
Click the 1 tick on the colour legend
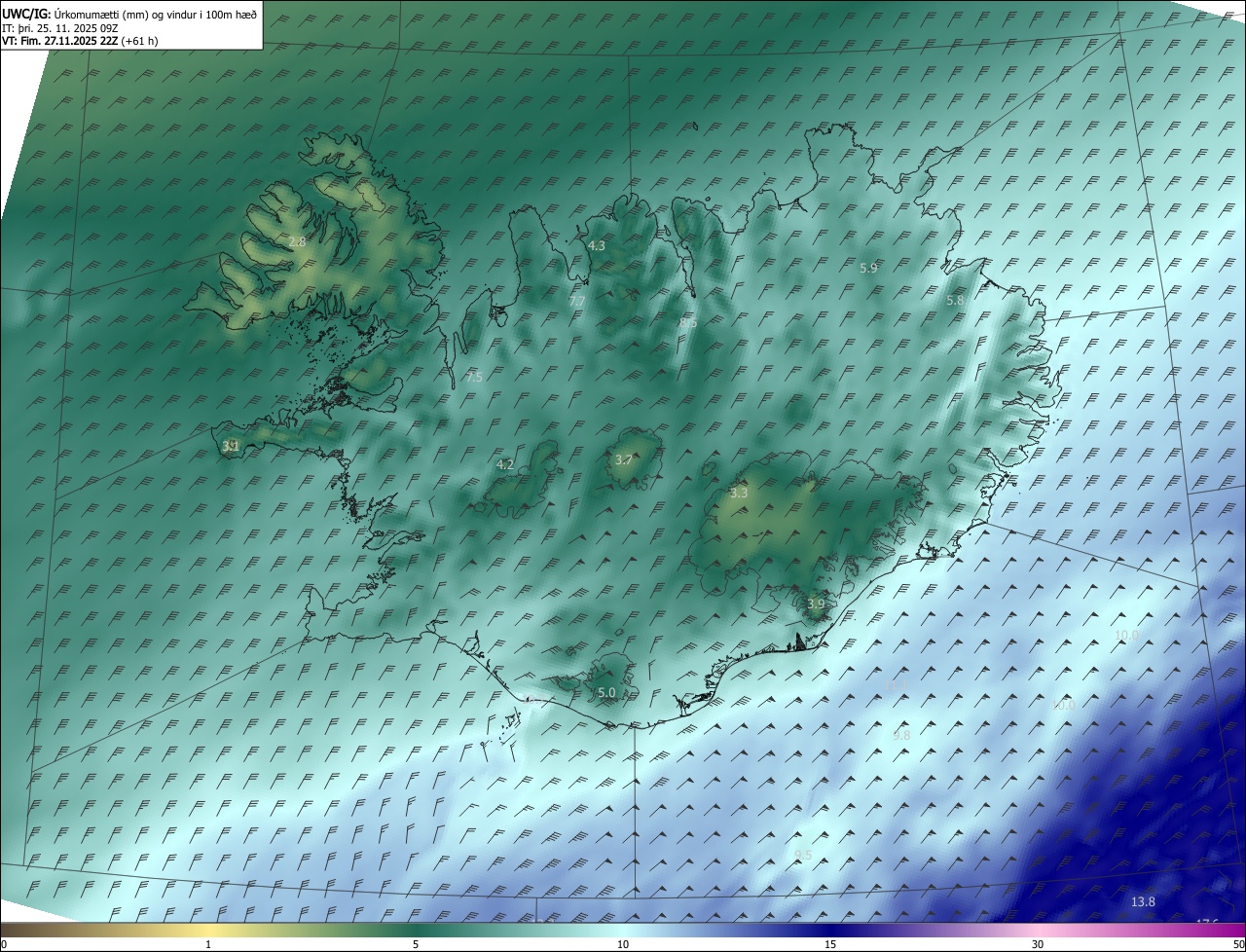[208, 944]
